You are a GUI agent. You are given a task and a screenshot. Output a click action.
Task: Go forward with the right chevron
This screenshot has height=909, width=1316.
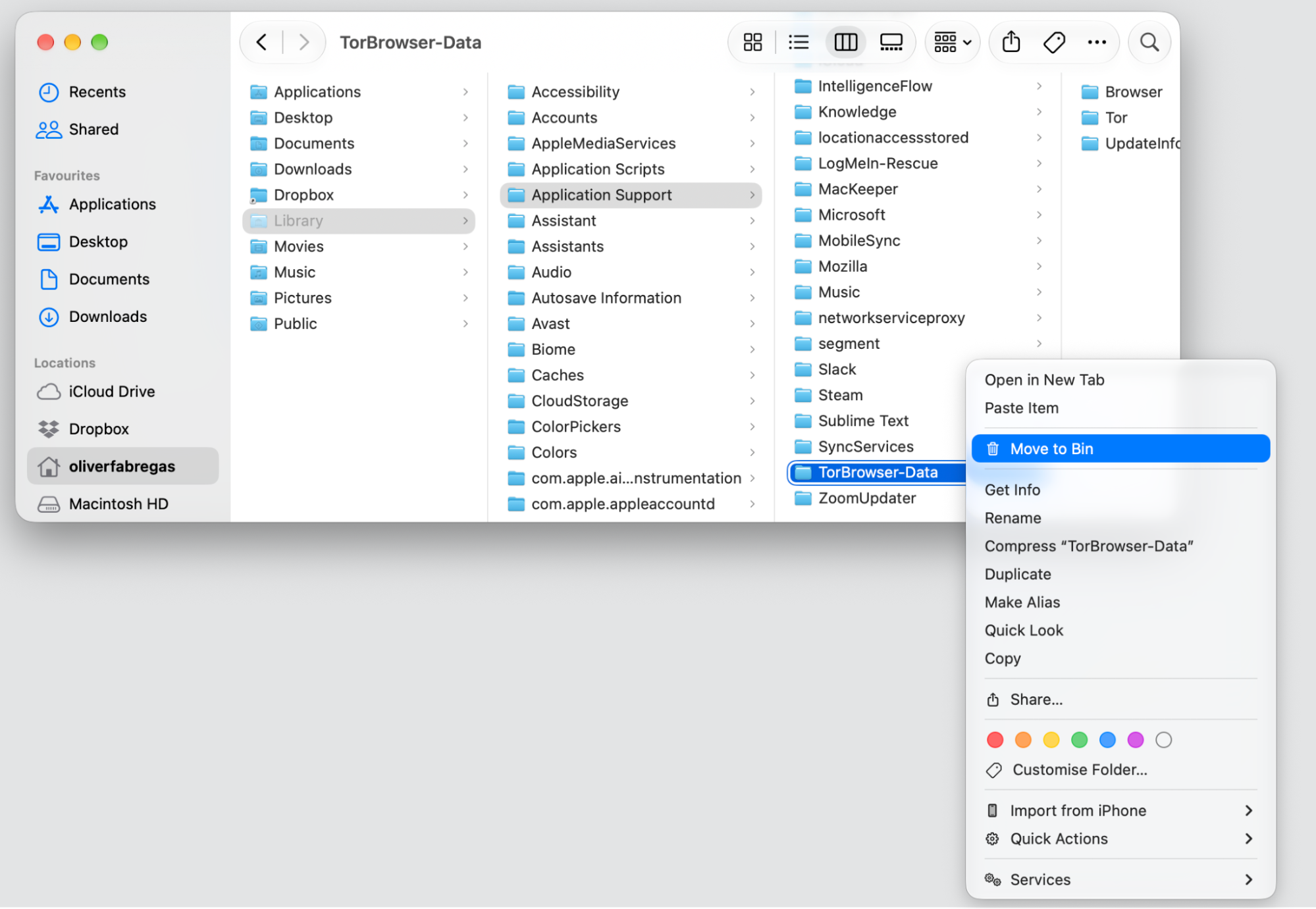pyautogui.click(x=303, y=42)
